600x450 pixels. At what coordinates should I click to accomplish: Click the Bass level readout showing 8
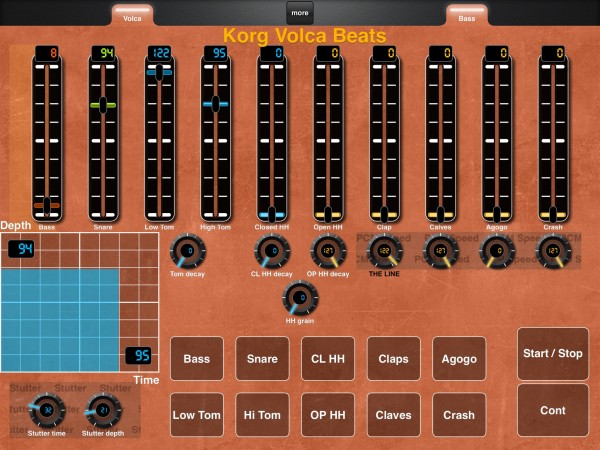coord(47,53)
